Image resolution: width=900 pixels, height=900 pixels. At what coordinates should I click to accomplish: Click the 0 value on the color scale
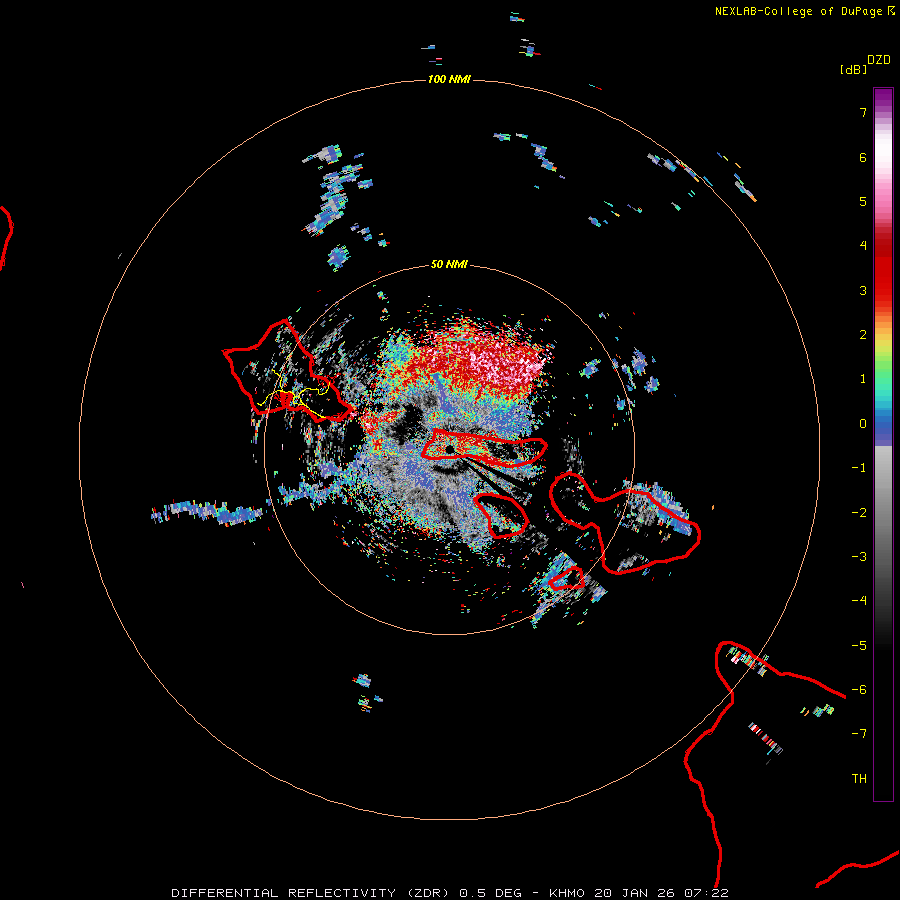tap(863, 424)
